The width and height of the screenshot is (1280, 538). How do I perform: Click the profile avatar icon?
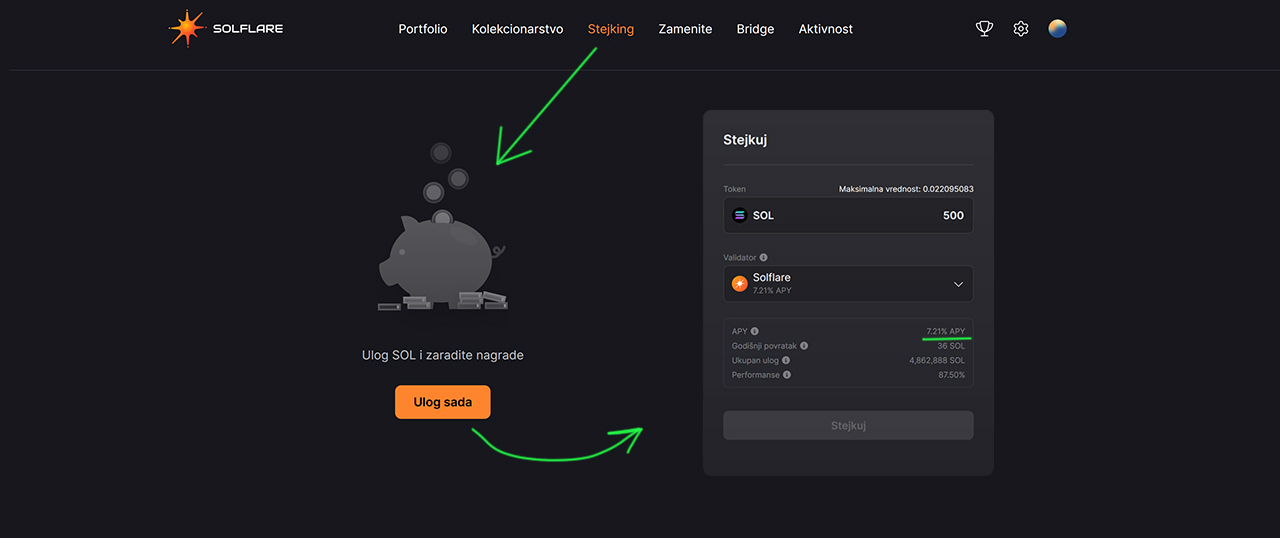1057,29
